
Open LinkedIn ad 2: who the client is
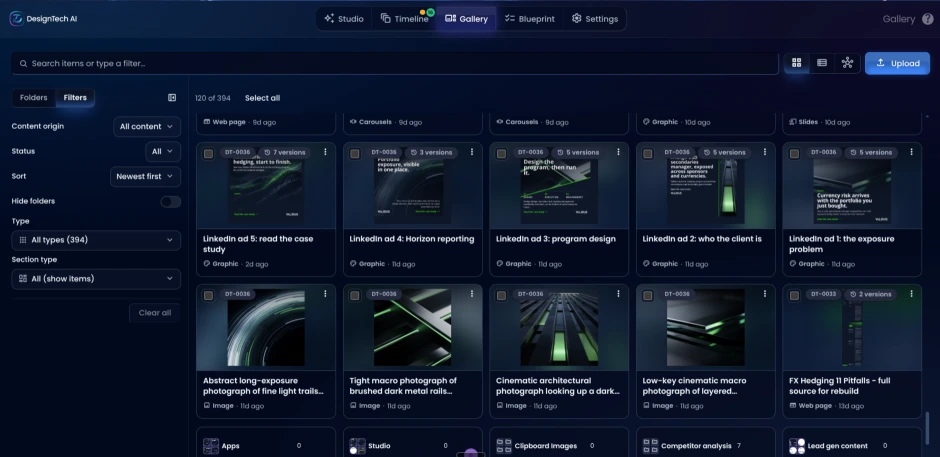pyautogui.click(x=702, y=239)
